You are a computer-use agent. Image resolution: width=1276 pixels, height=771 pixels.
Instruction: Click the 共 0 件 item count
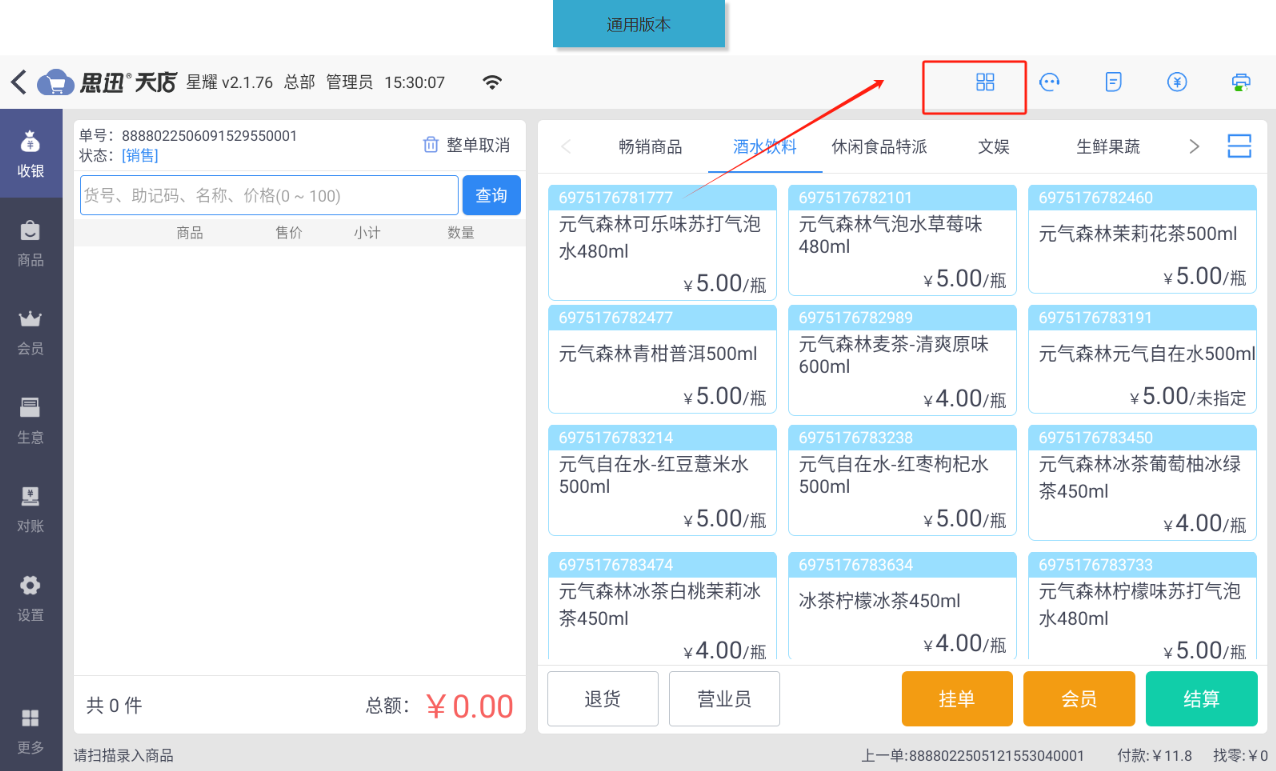click(x=114, y=706)
